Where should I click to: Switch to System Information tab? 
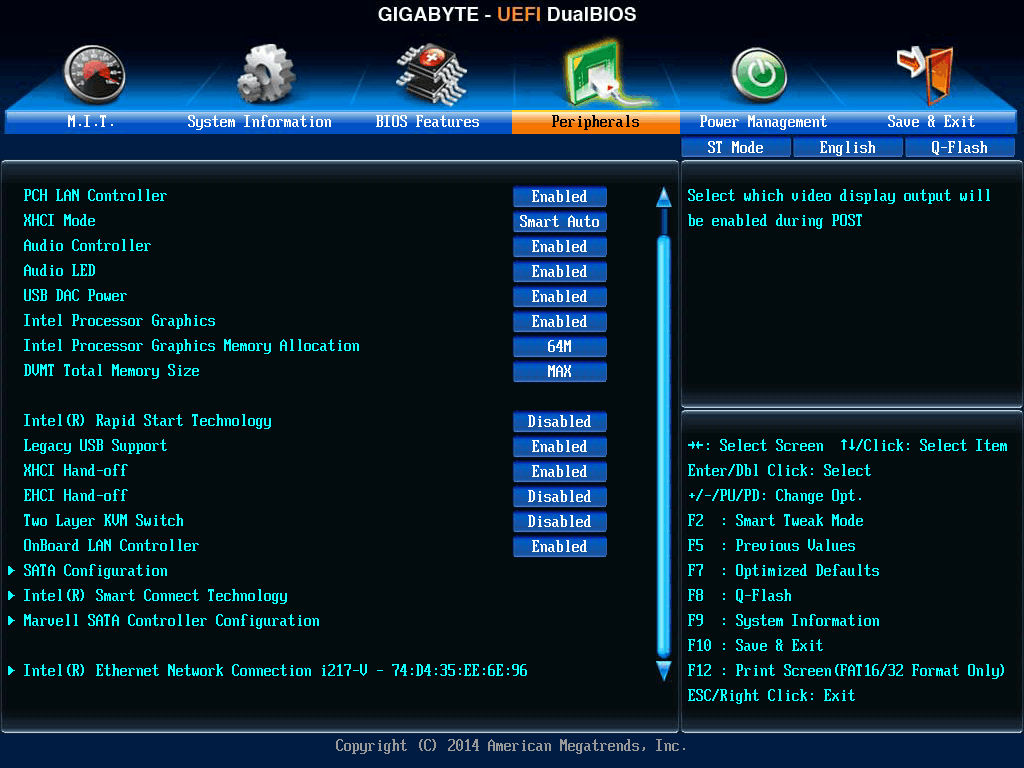(x=259, y=121)
